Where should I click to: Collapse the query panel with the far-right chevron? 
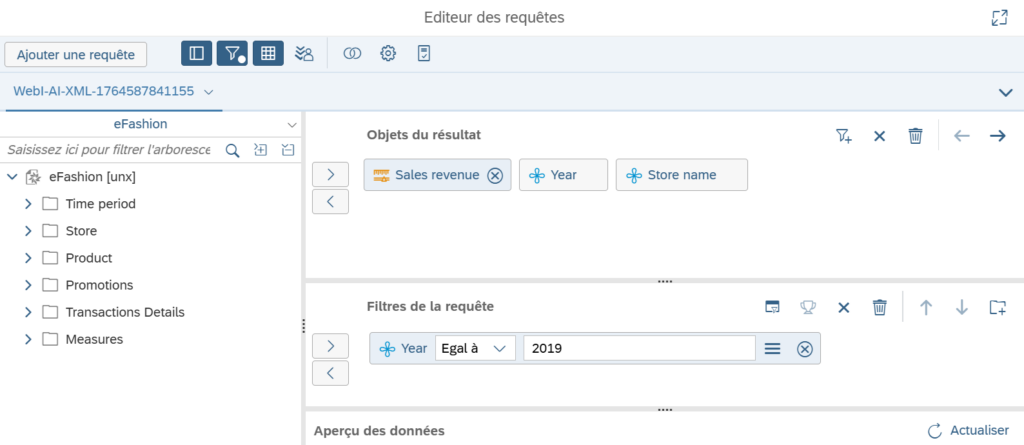pyautogui.click(x=1006, y=93)
